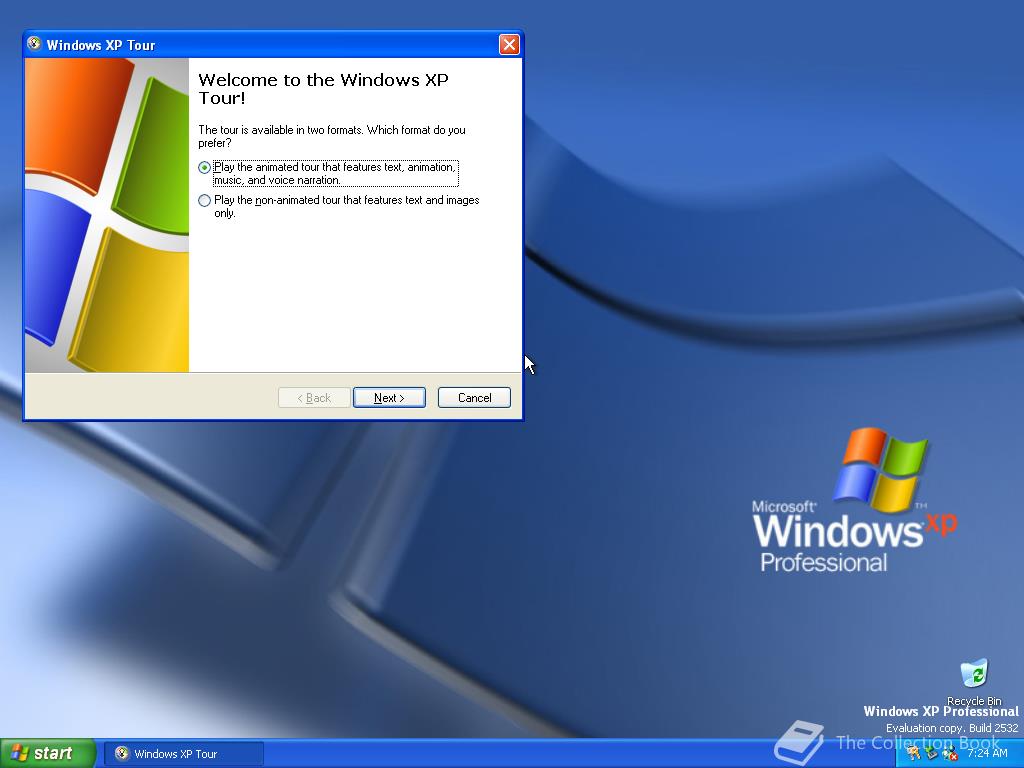Close the Windows XP Tour dialog

[x=509, y=44]
